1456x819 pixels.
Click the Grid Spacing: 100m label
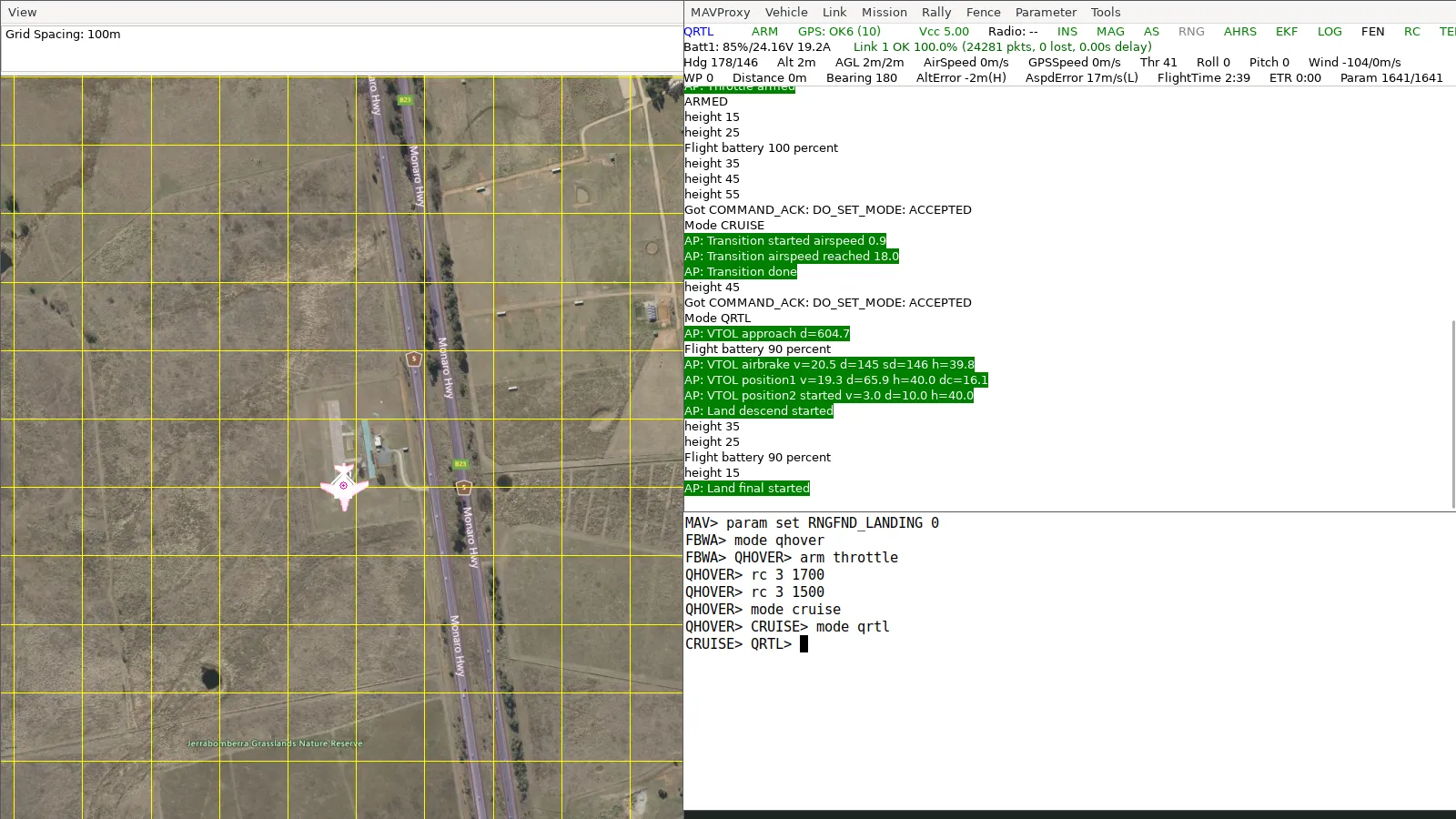tap(63, 34)
